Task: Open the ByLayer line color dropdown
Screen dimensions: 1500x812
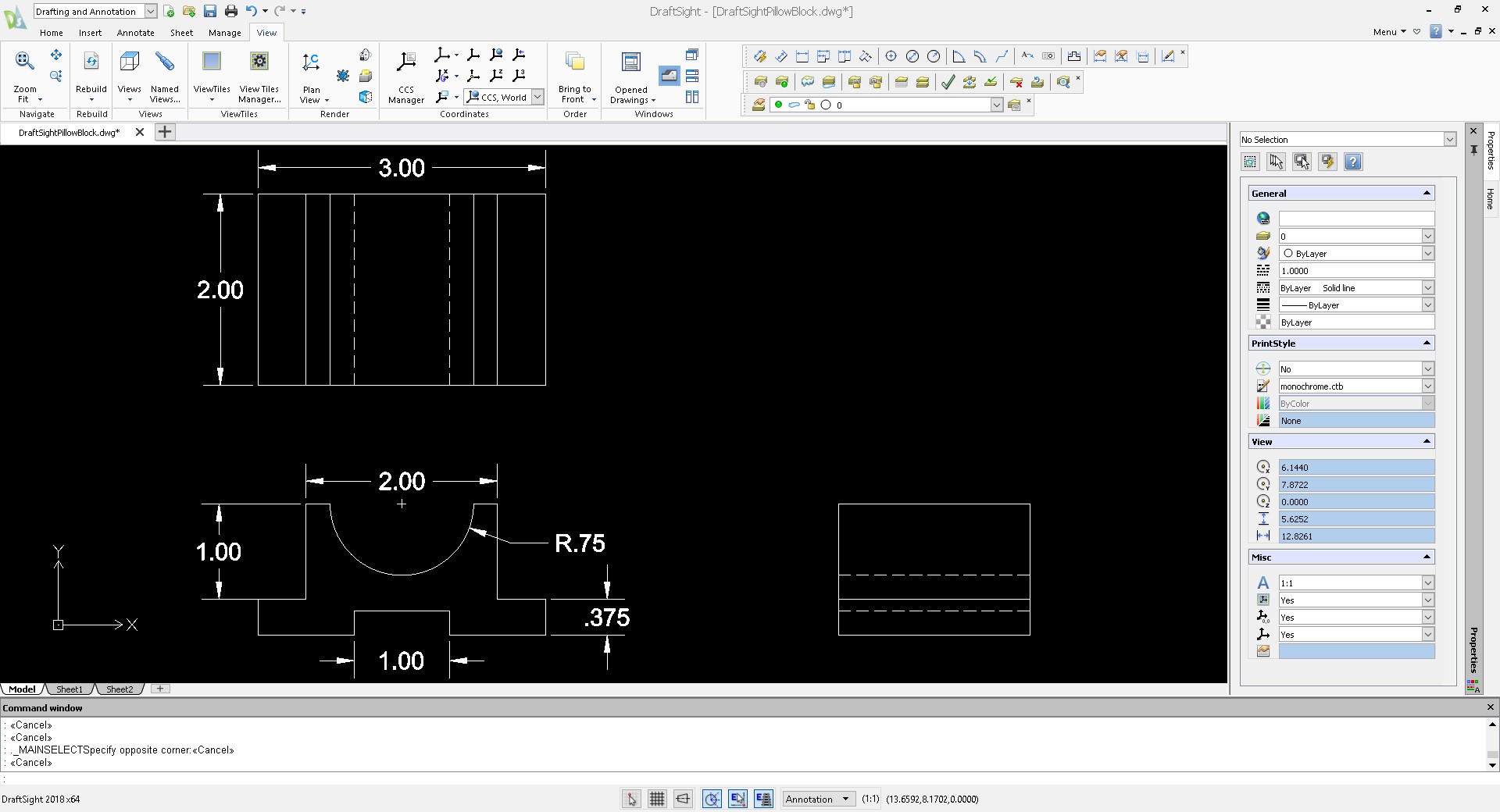Action: coord(1427,254)
